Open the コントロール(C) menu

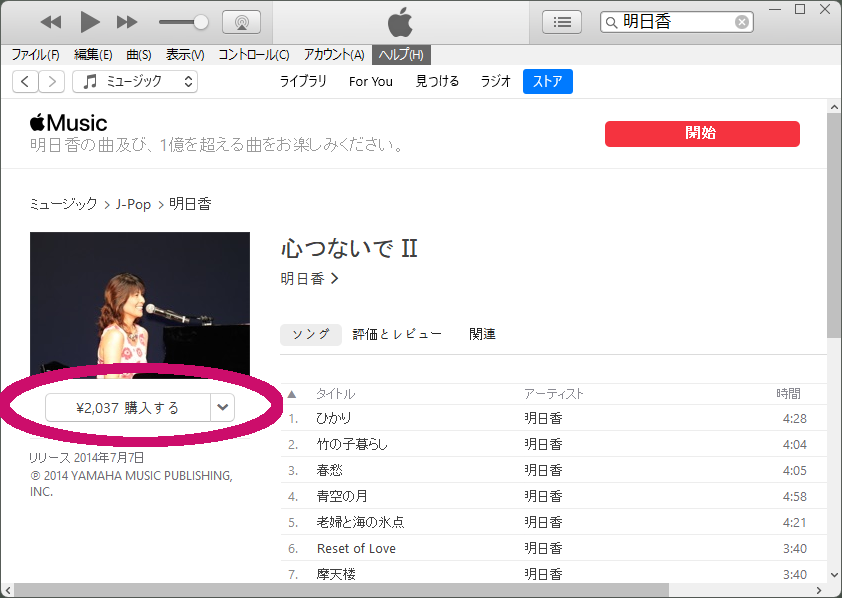[x=253, y=55]
